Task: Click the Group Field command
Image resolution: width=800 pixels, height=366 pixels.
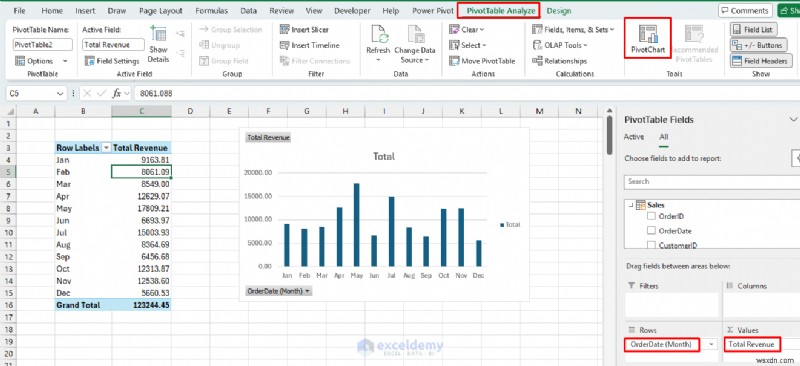Action: (x=223, y=61)
